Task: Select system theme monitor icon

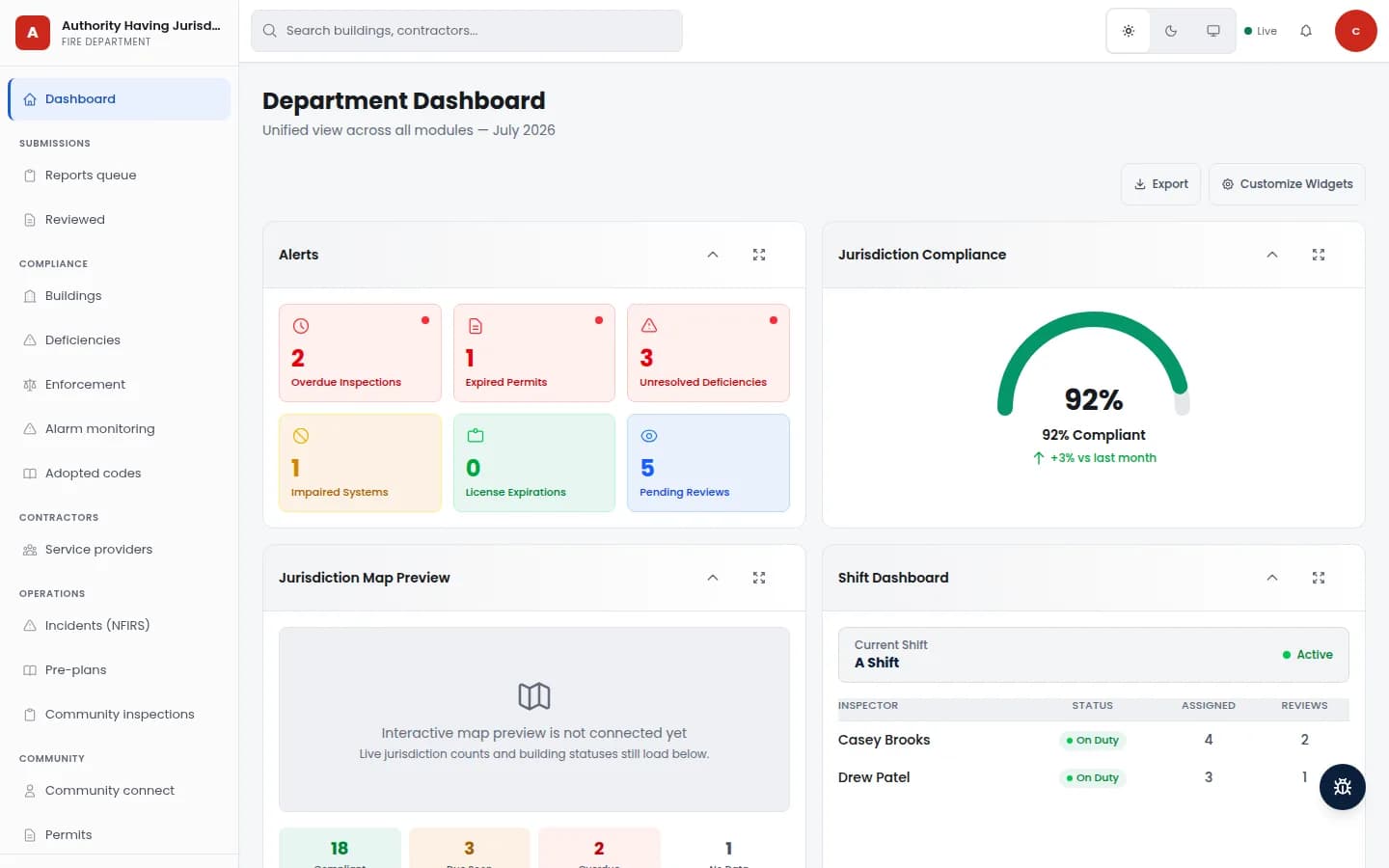Action: point(1213,31)
